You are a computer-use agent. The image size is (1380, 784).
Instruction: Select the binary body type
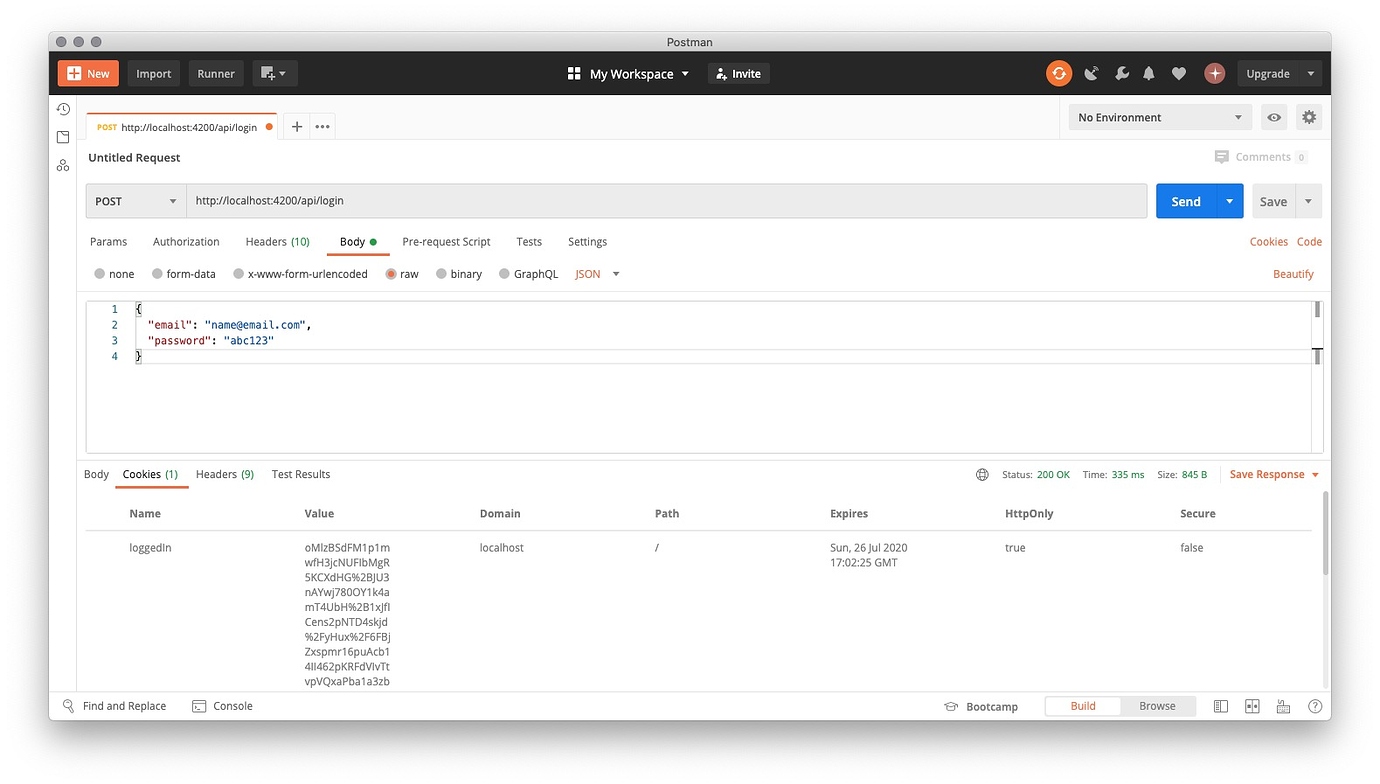[x=459, y=274]
